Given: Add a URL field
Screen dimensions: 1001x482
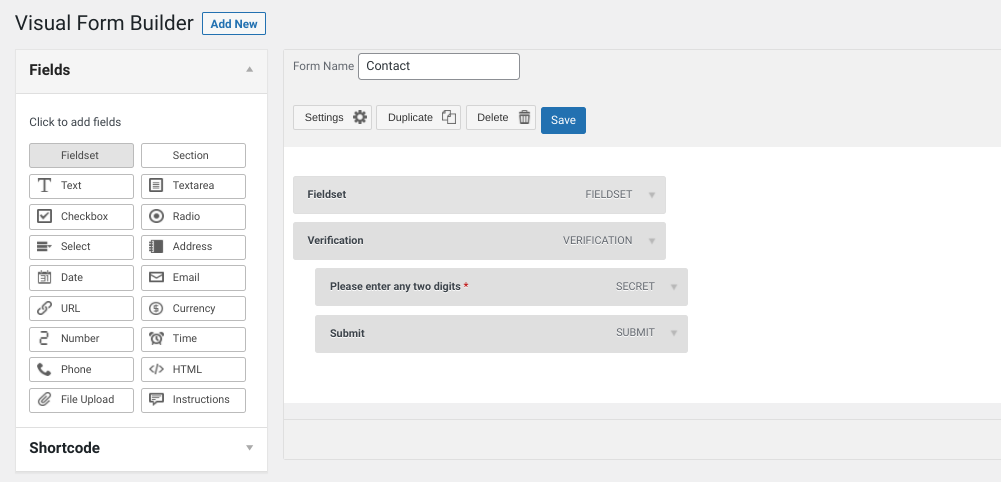Looking at the screenshot, I should tap(81, 308).
